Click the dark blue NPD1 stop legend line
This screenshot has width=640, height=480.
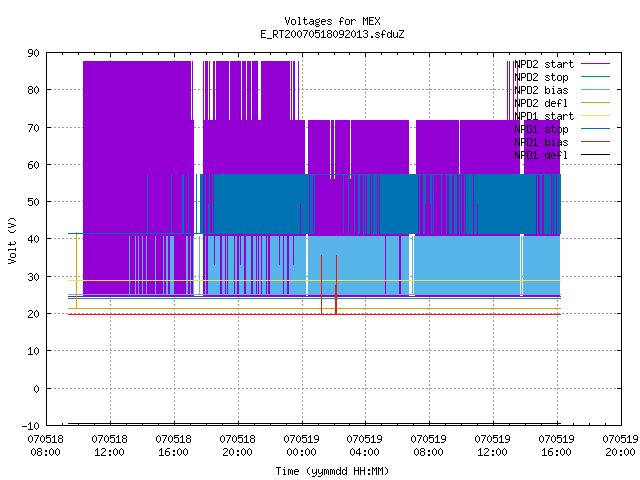click(595, 129)
